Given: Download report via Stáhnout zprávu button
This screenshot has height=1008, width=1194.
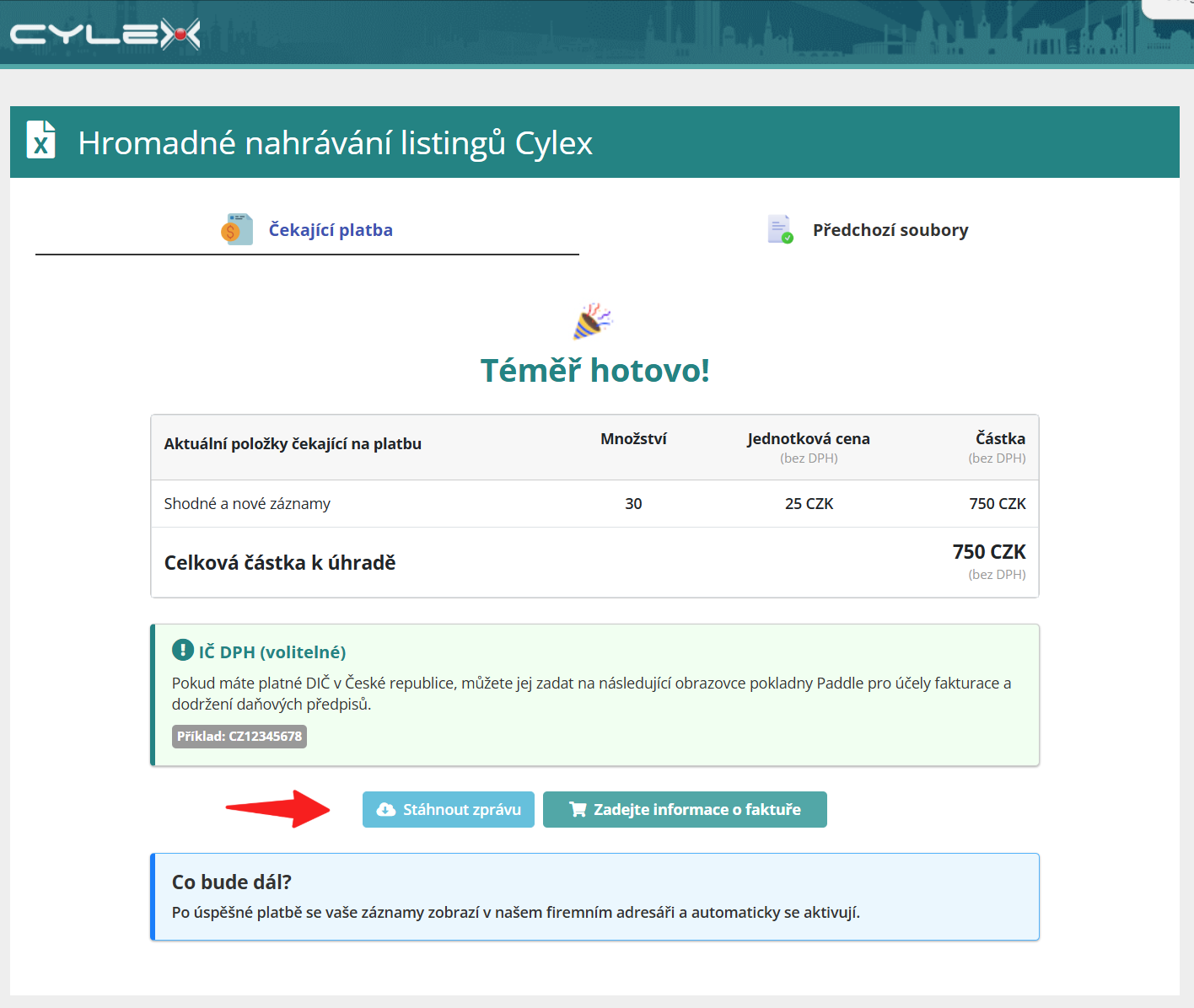Looking at the screenshot, I should pyautogui.click(x=449, y=809).
